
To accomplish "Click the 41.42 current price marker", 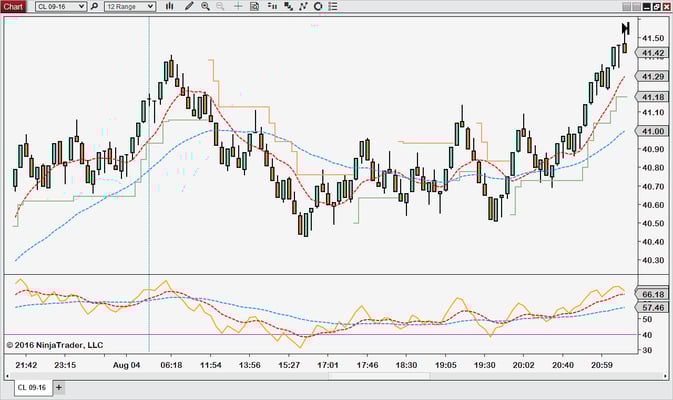I will click(653, 53).
